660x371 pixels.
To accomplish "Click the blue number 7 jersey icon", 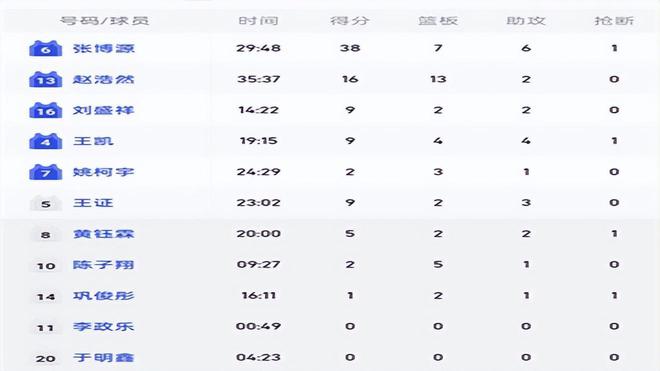I will pos(46,172).
